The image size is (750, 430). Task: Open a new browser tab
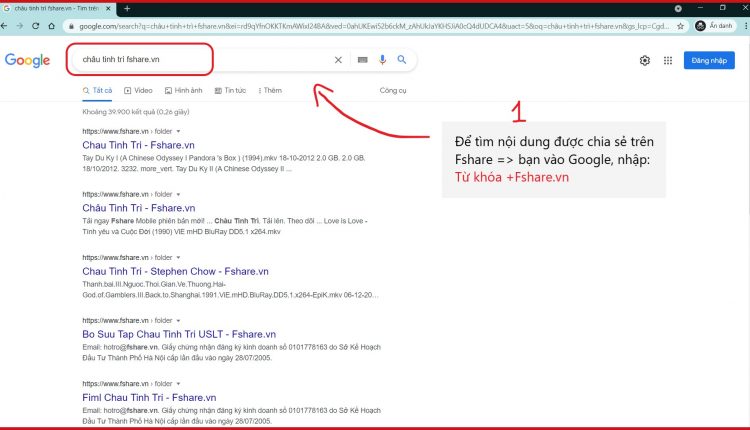point(127,9)
